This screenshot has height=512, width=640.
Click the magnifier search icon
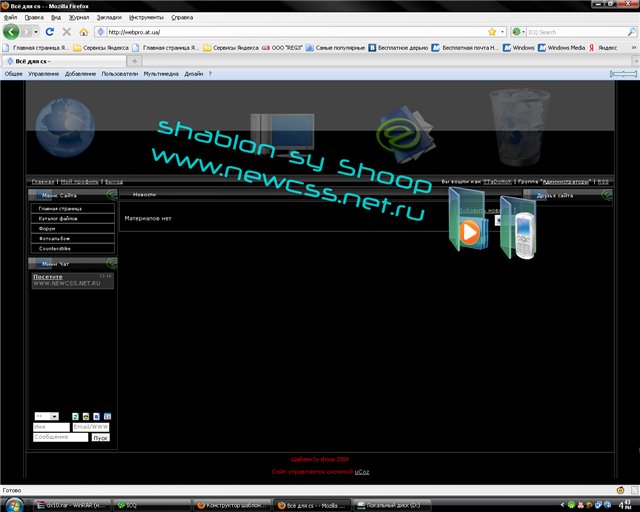pyautogui.click(x=631, y=32)
